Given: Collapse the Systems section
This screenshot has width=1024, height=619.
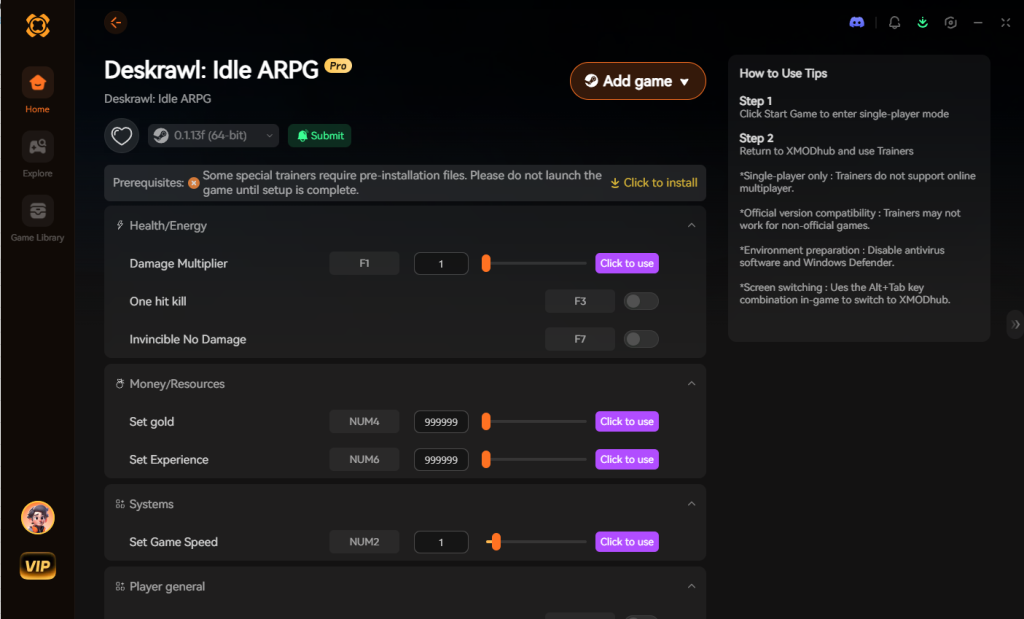Looking at the screenshot, I should [692, 503].
